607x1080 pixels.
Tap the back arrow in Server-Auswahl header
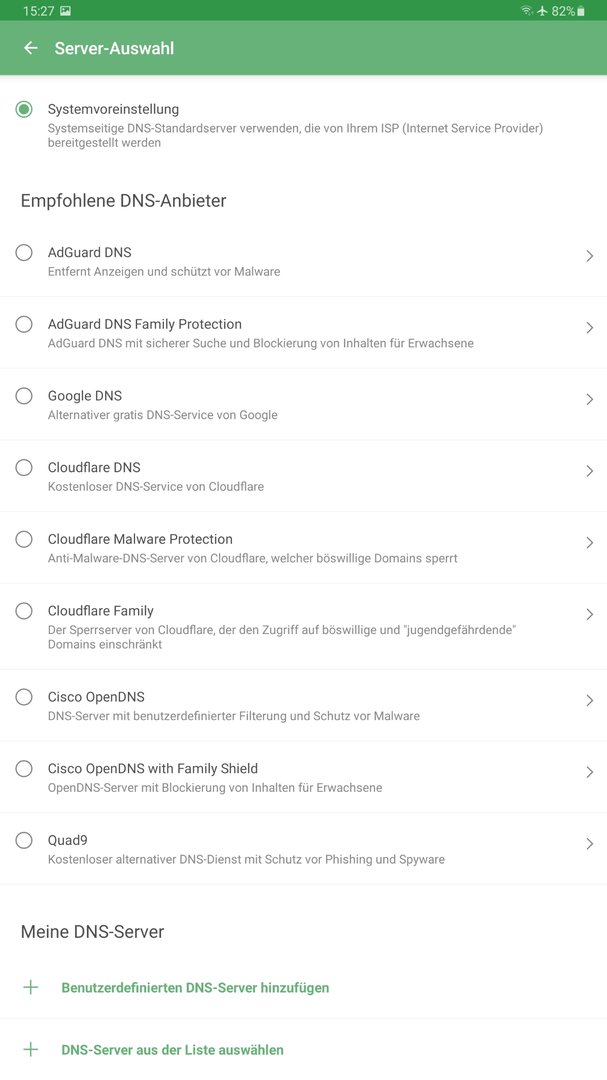(x=30, y=48)
